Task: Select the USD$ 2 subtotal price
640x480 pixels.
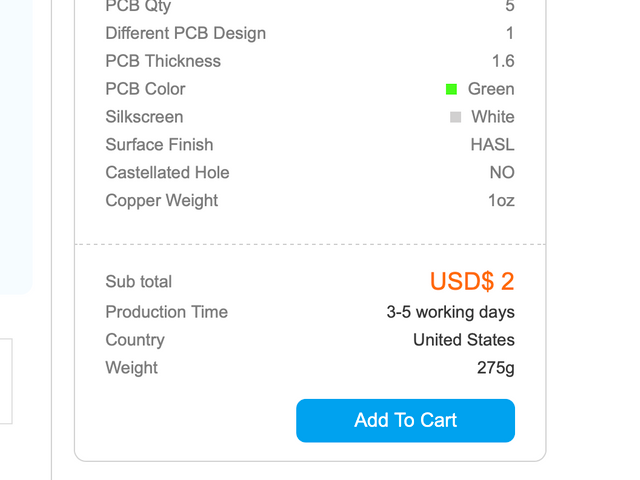Action: point(472,281)
